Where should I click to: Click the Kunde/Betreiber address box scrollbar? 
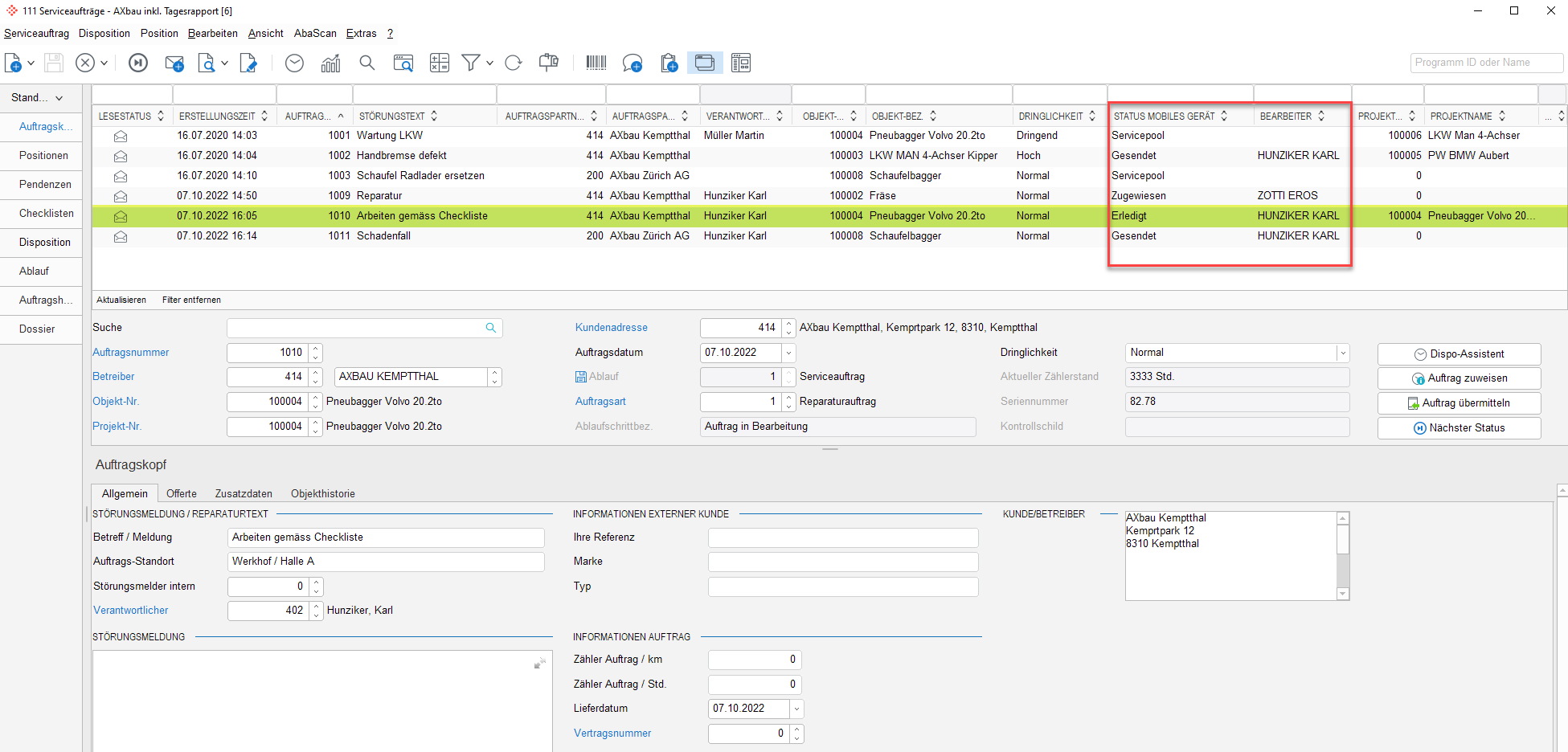(x=1342, y=556)
